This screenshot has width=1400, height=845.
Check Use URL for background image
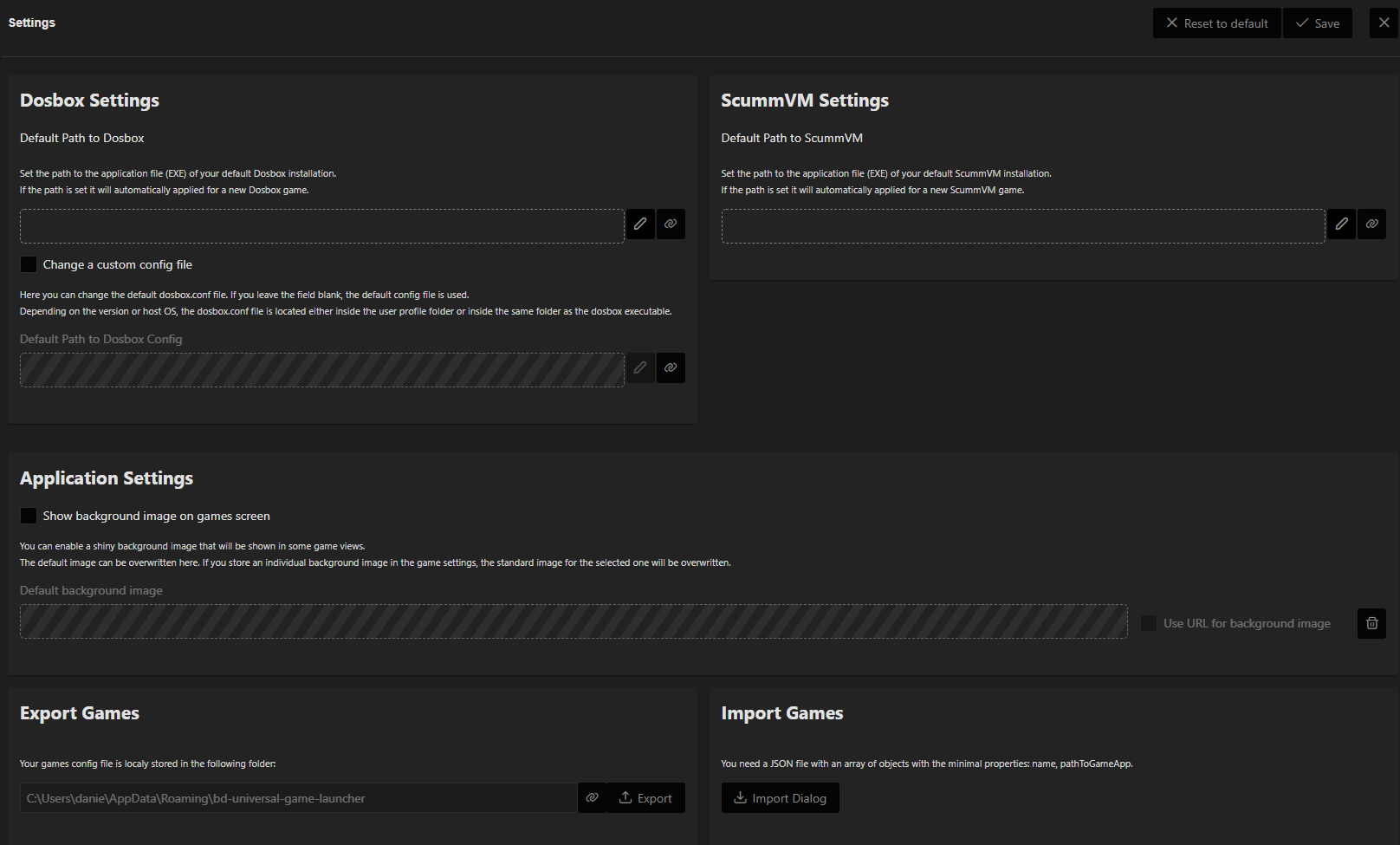1149,623
